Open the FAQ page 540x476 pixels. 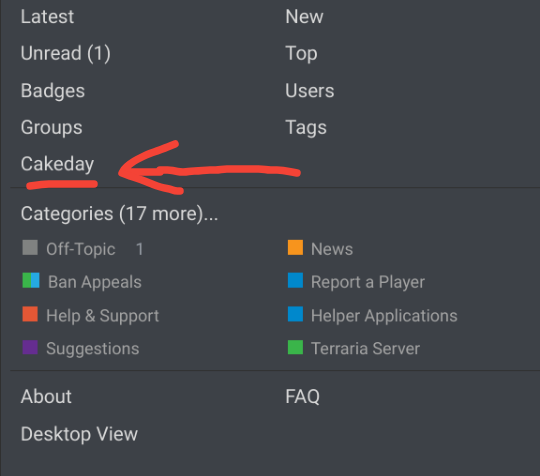(x=302, y=397)
